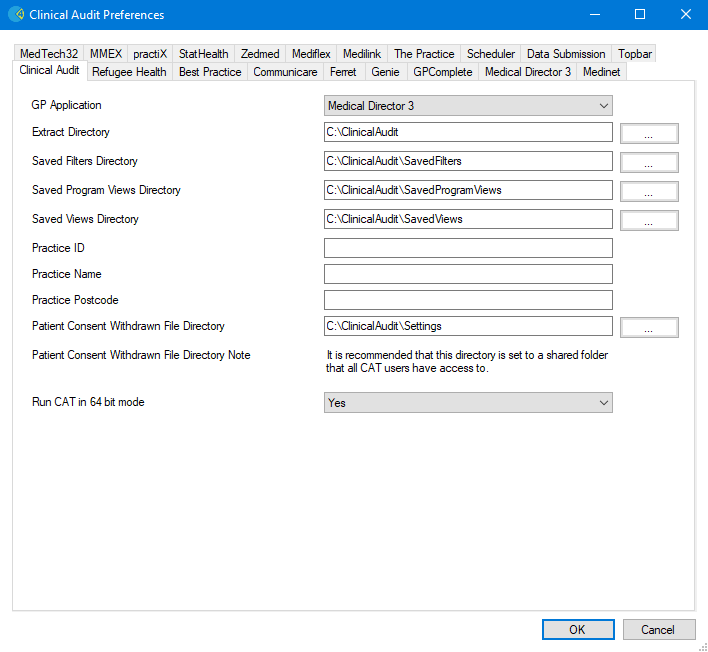This screenshot has height=652, width=708.
Task: Switch to the Best Practice tab
Action: 210,72
